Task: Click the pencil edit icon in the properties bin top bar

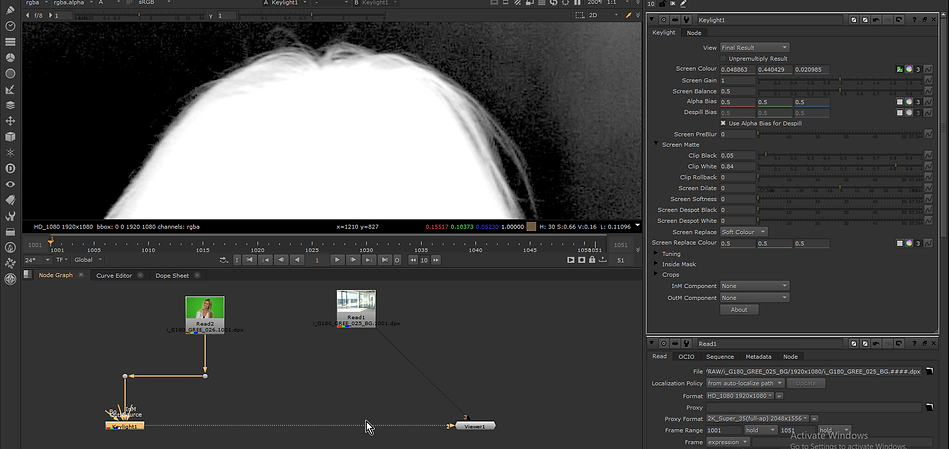Action: tap(683, 4)
